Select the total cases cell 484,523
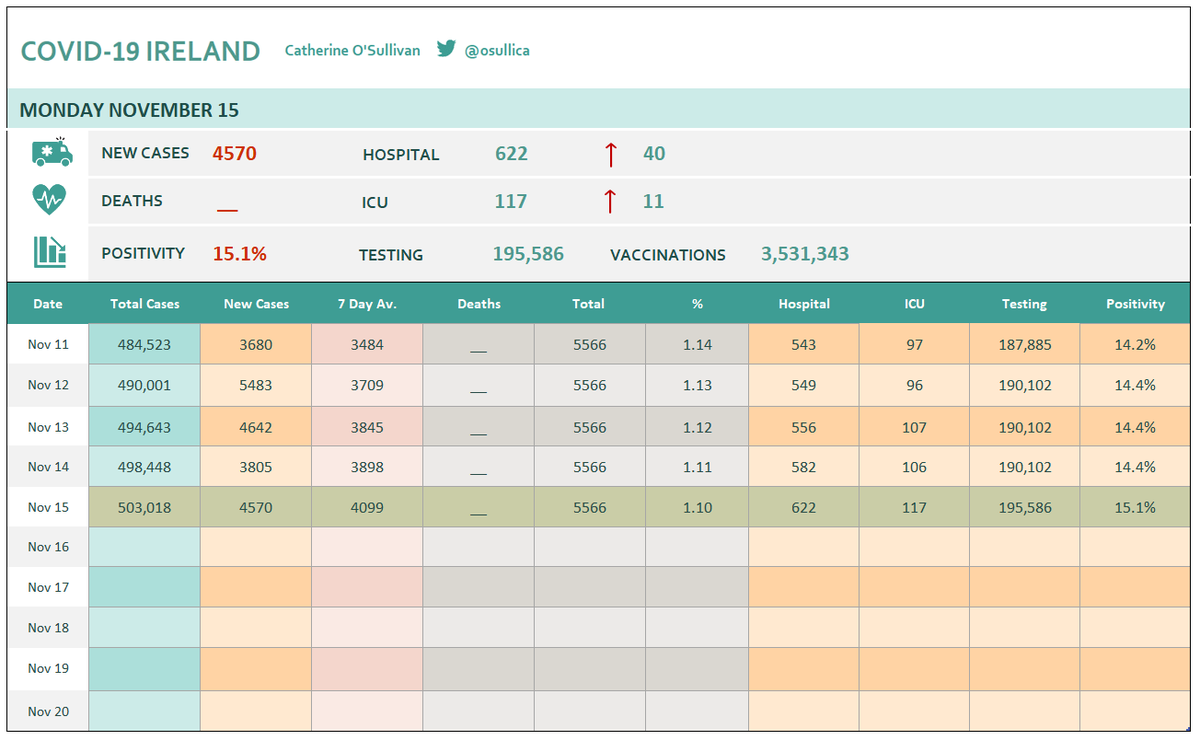This screenshot has width=1200, height=740. point(145,344)
